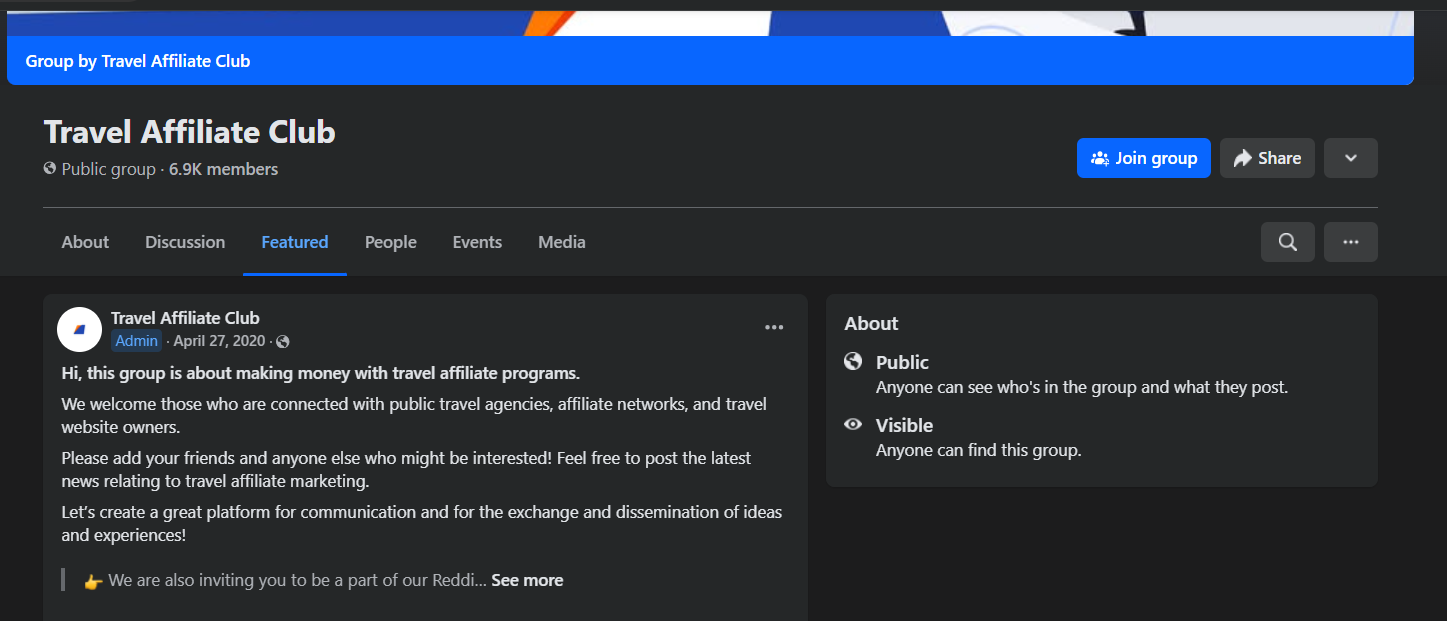This screenshot has height=621, width=1447.
Task: Expand the dropdown arrow next to Share
Action: point(1350,158)
